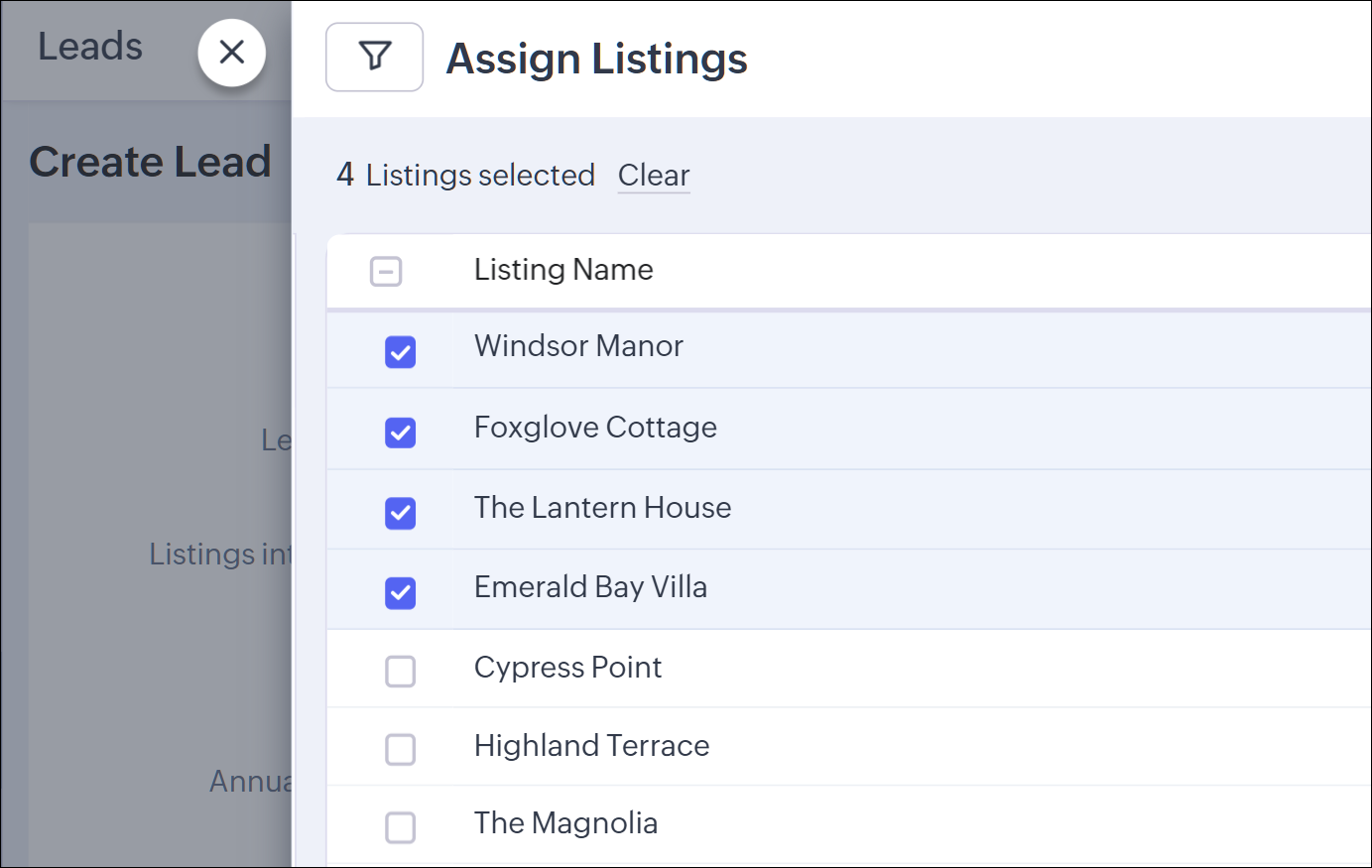Clear the selected listings
The height and width of the screenshot is (868, 1372).
pyautogui.click(x=653, y=176)
